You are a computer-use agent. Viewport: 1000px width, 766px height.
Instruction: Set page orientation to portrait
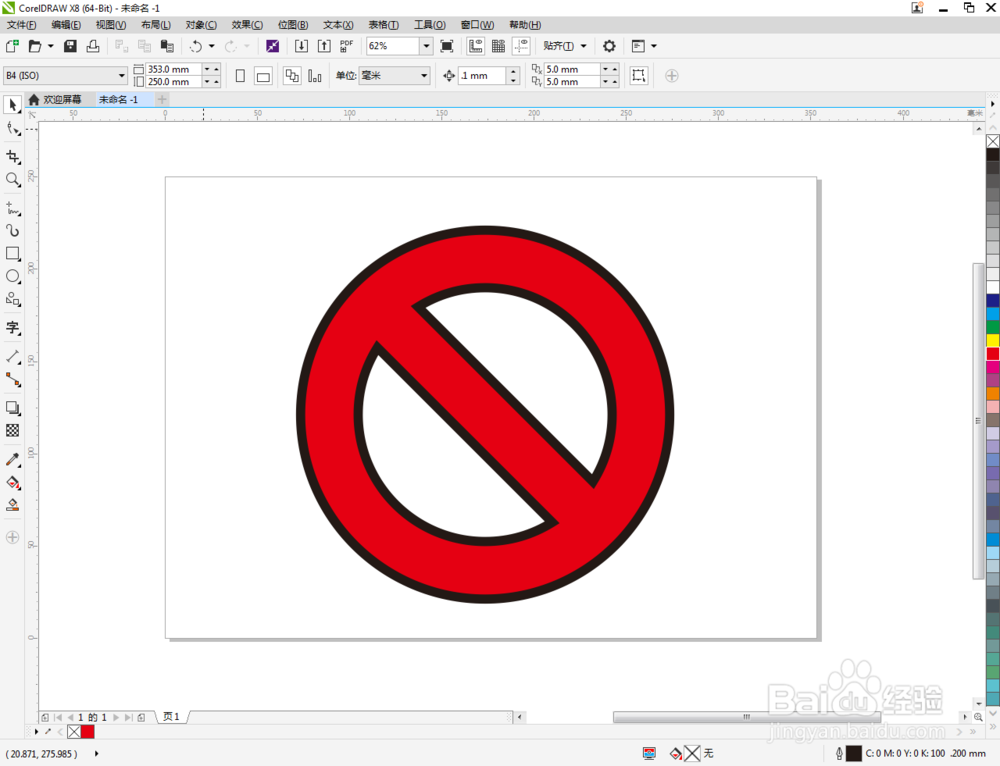pos(240,76)
